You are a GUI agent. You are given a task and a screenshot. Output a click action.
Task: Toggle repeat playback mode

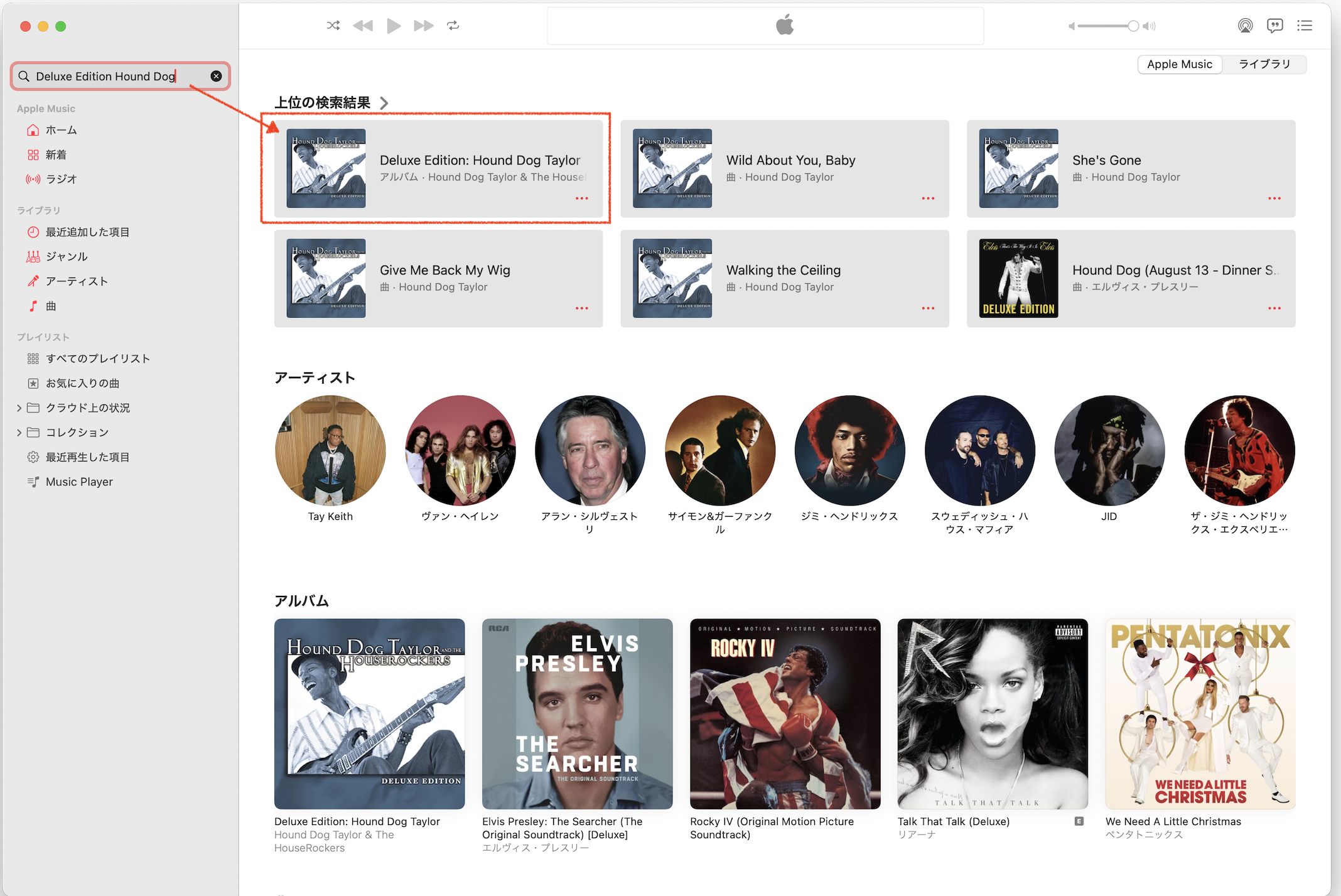click(453, 26)
